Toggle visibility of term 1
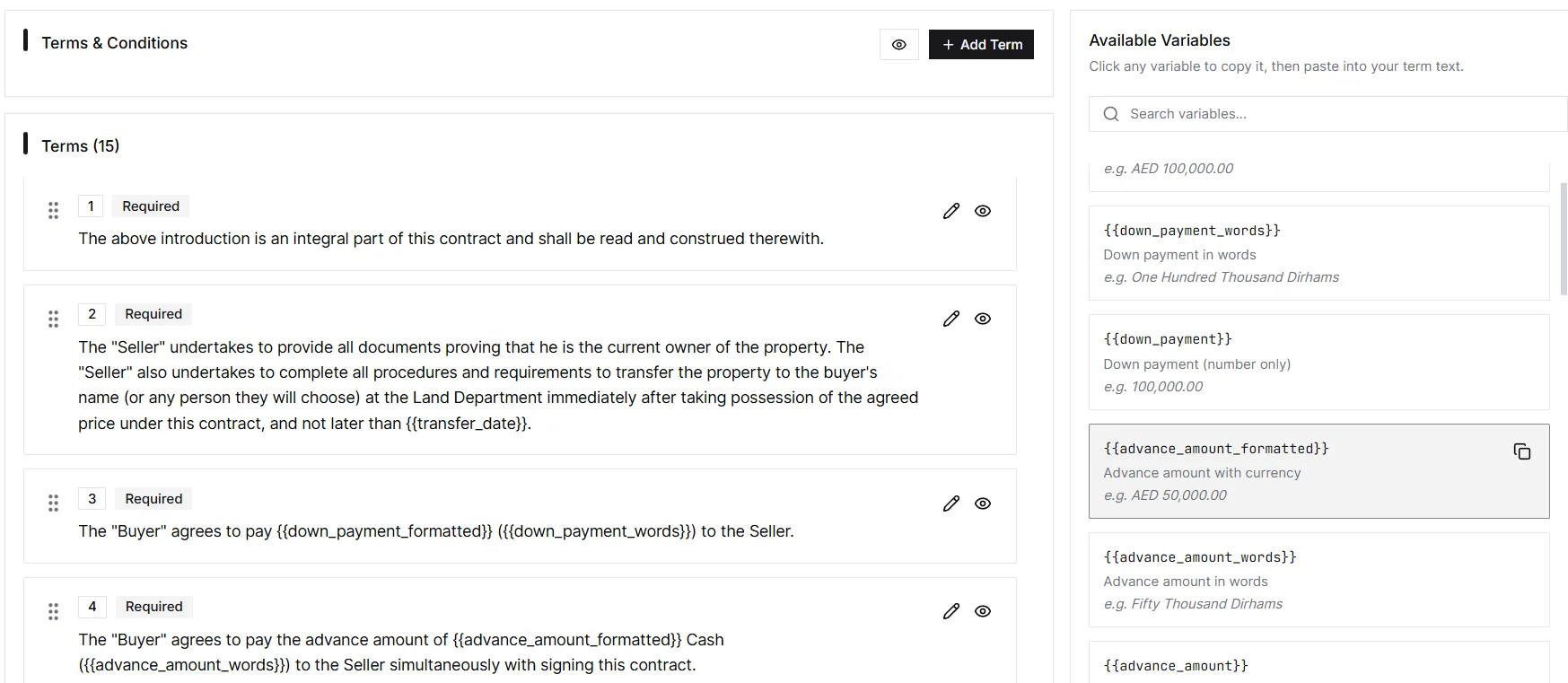The height and width of the screenshot is (683, 1568). click(983, 211)
